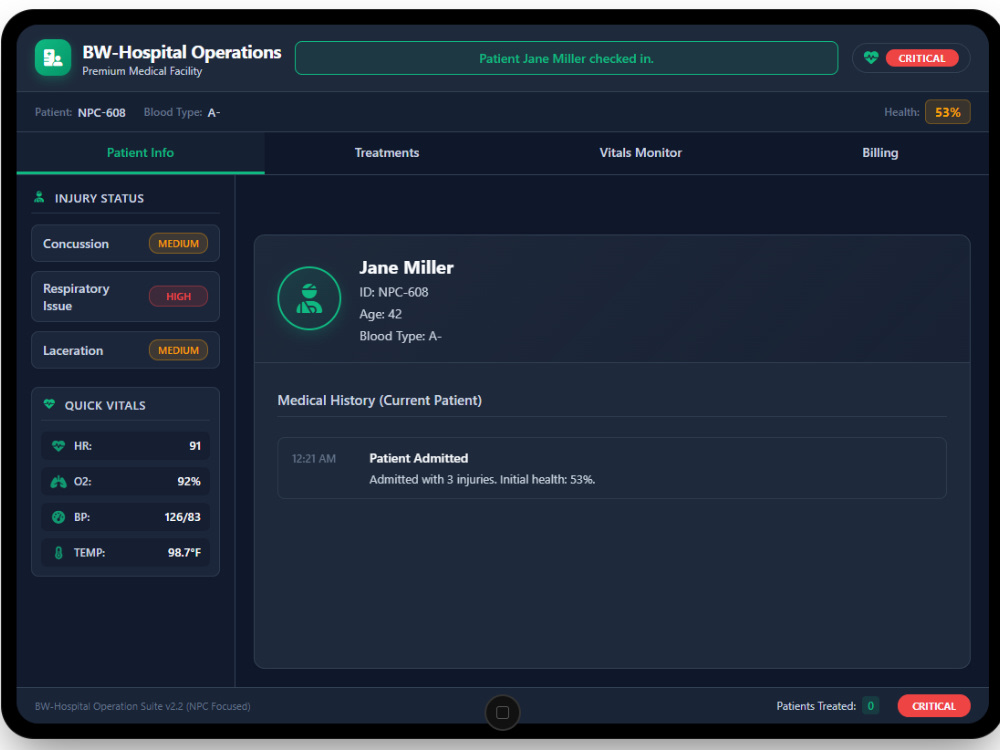Click the HIGH badge on Respiratory Issue
Viewport: 1000px width, 750px height.
click(x=179, y=297)
